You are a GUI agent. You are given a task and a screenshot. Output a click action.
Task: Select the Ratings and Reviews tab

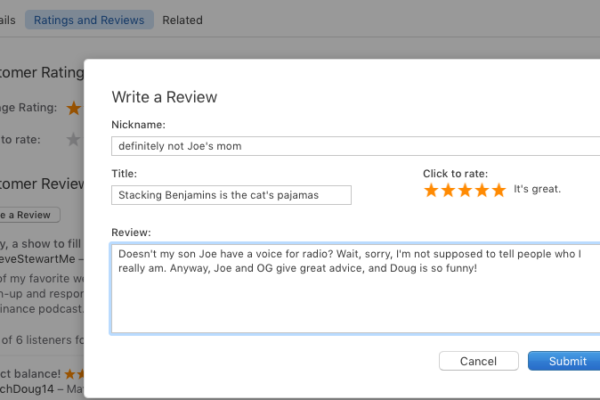(89, 20)
